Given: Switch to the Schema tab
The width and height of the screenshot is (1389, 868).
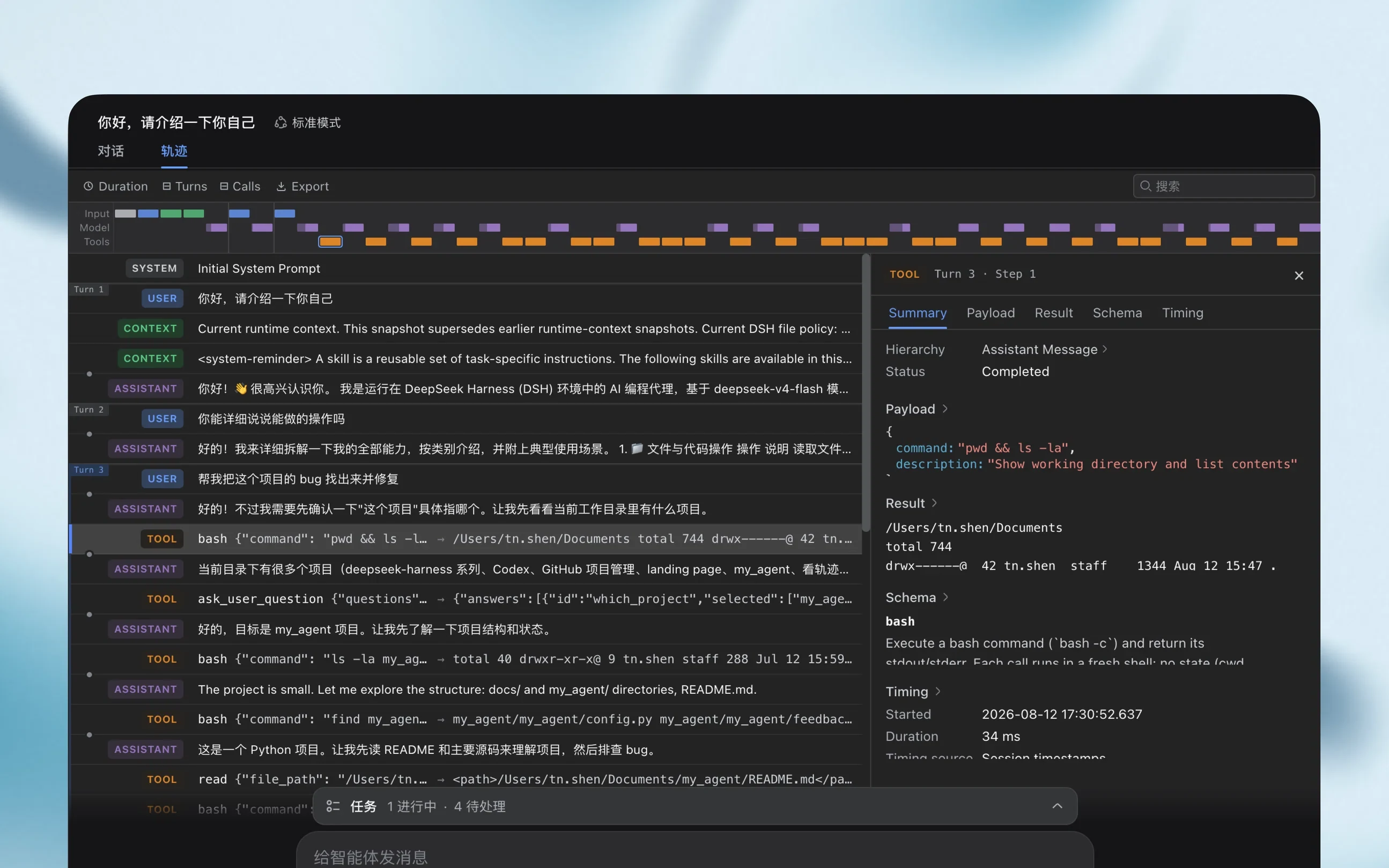Looking at the screenshot, I should tap(1117, 313).
